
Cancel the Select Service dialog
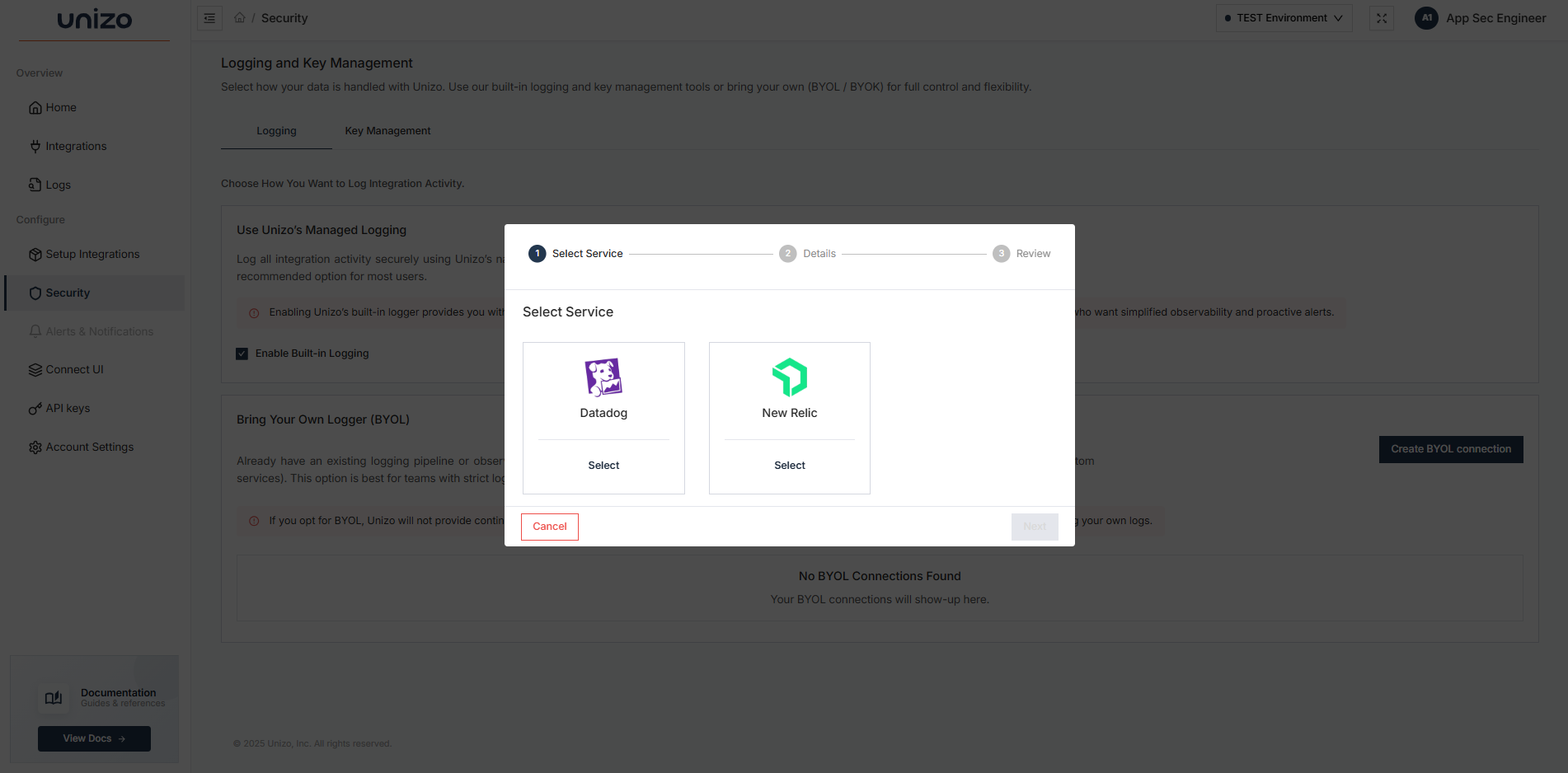(x=549, y=527)
